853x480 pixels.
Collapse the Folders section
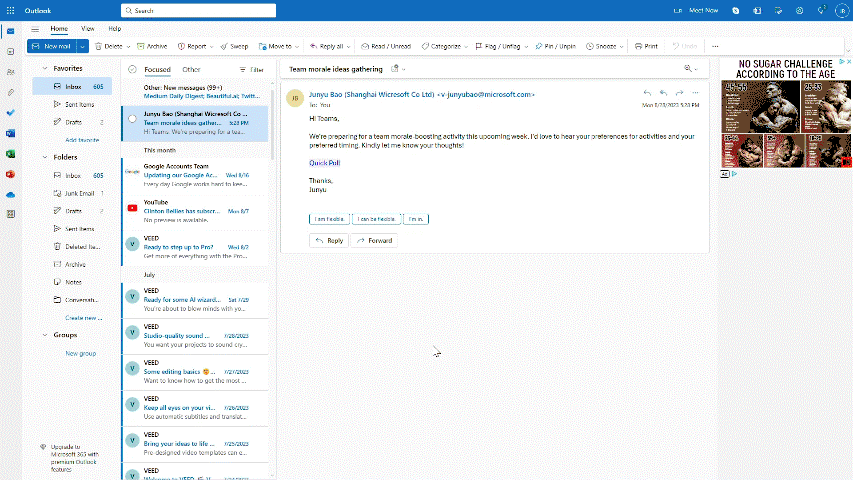45,157
